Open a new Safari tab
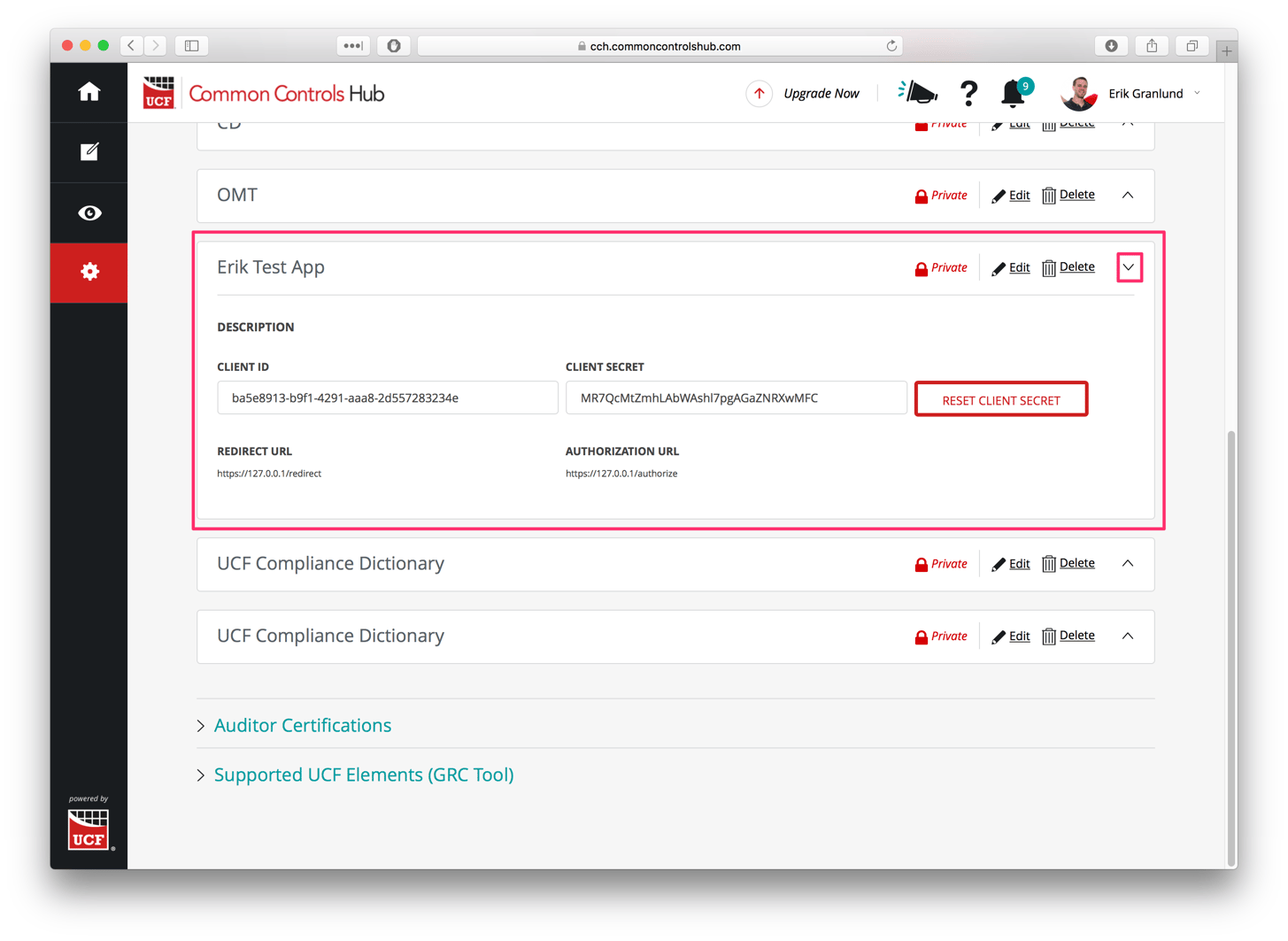The height and width of the screenshot is (941, 1288). 1227,51
